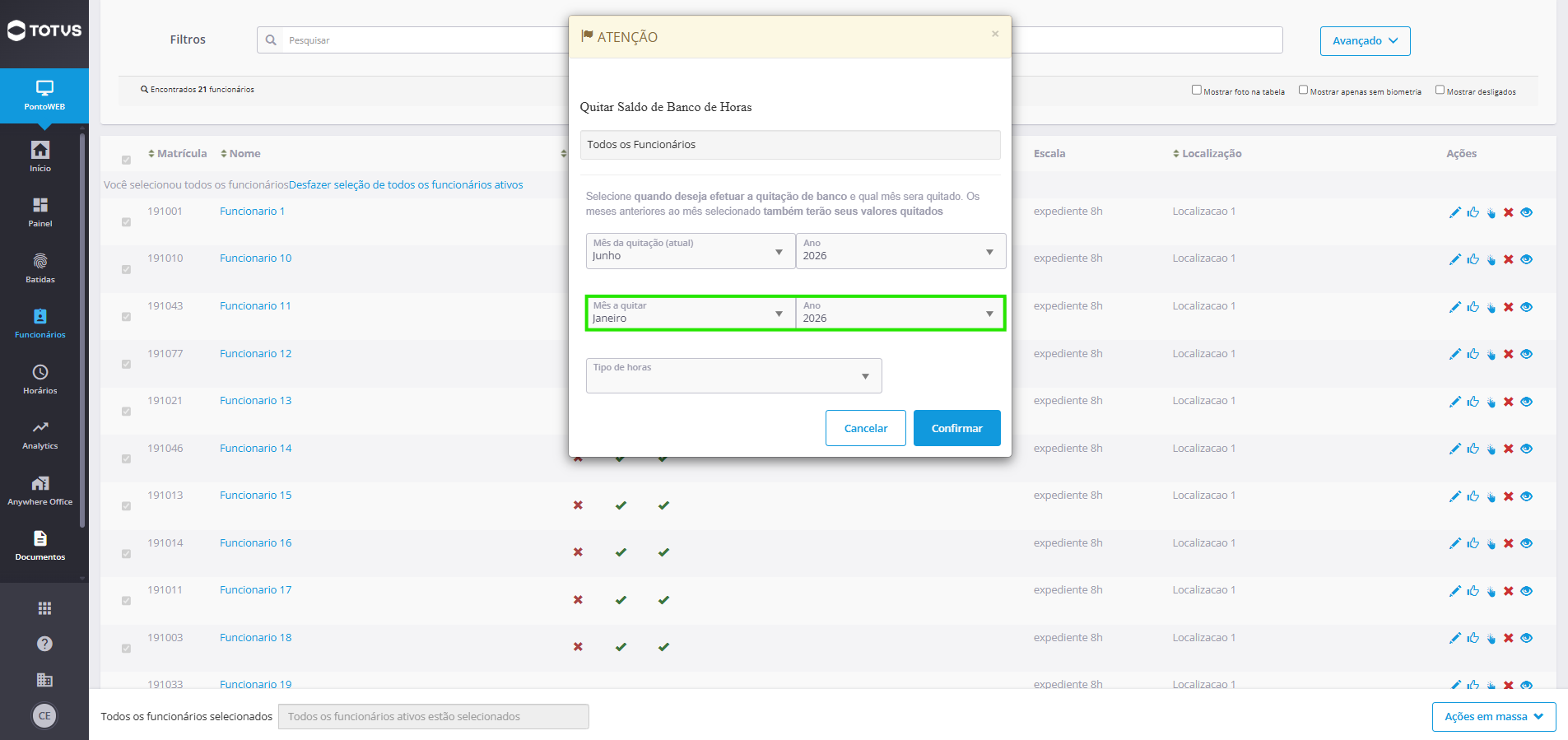Open the Ações em massa dropdown
This screenshot has width=1568, height=740.
[x=1494, y=717]
